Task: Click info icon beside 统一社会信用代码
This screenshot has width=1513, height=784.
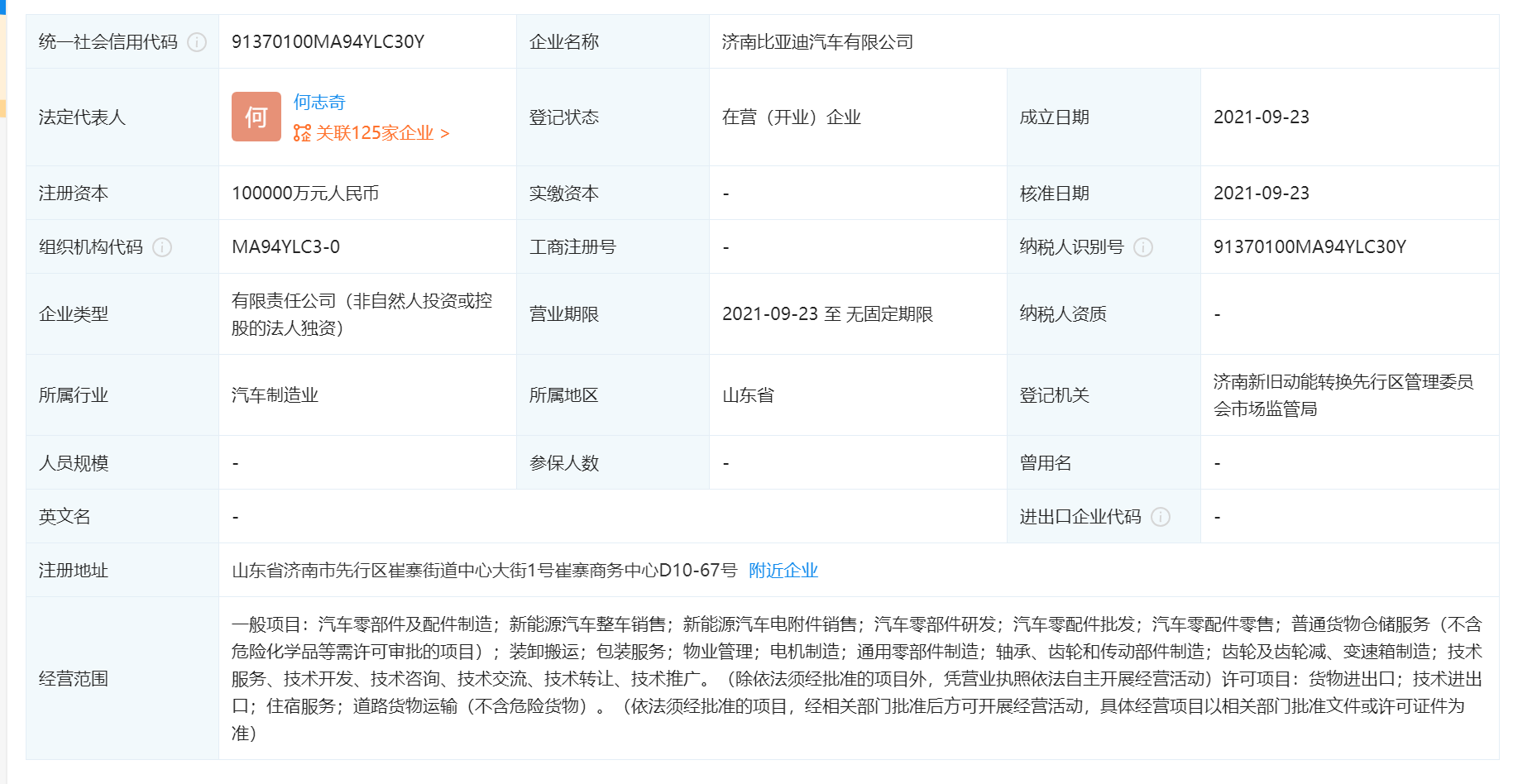Action: [197, 42]
